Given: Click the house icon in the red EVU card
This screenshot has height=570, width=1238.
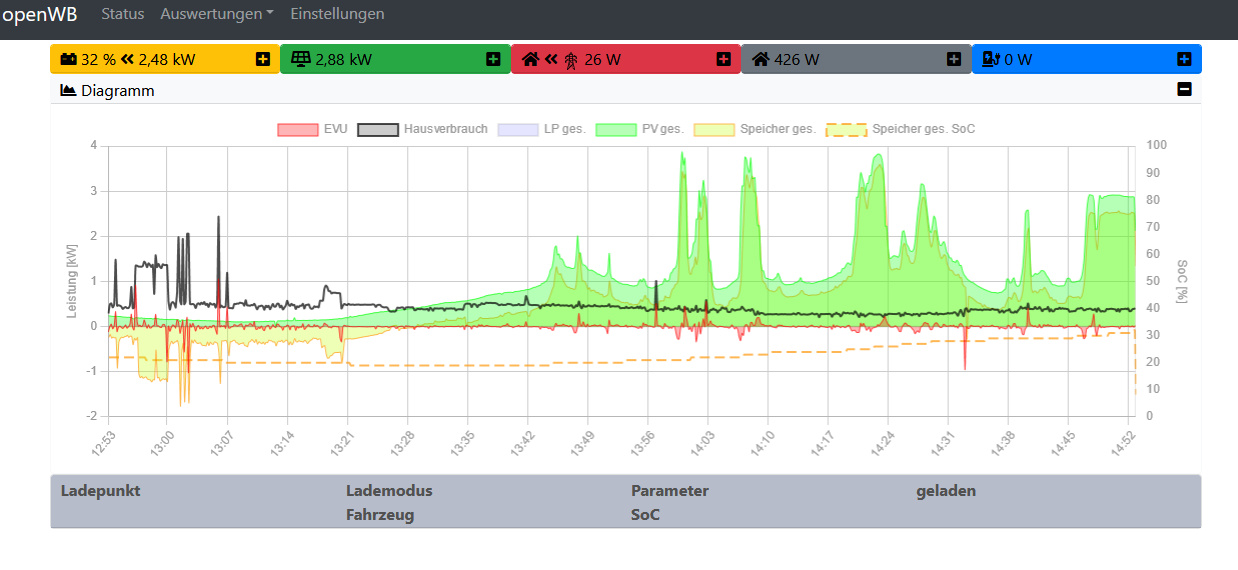Looking at the screenshot, I should pyautogui.click(x=531, y=59).
